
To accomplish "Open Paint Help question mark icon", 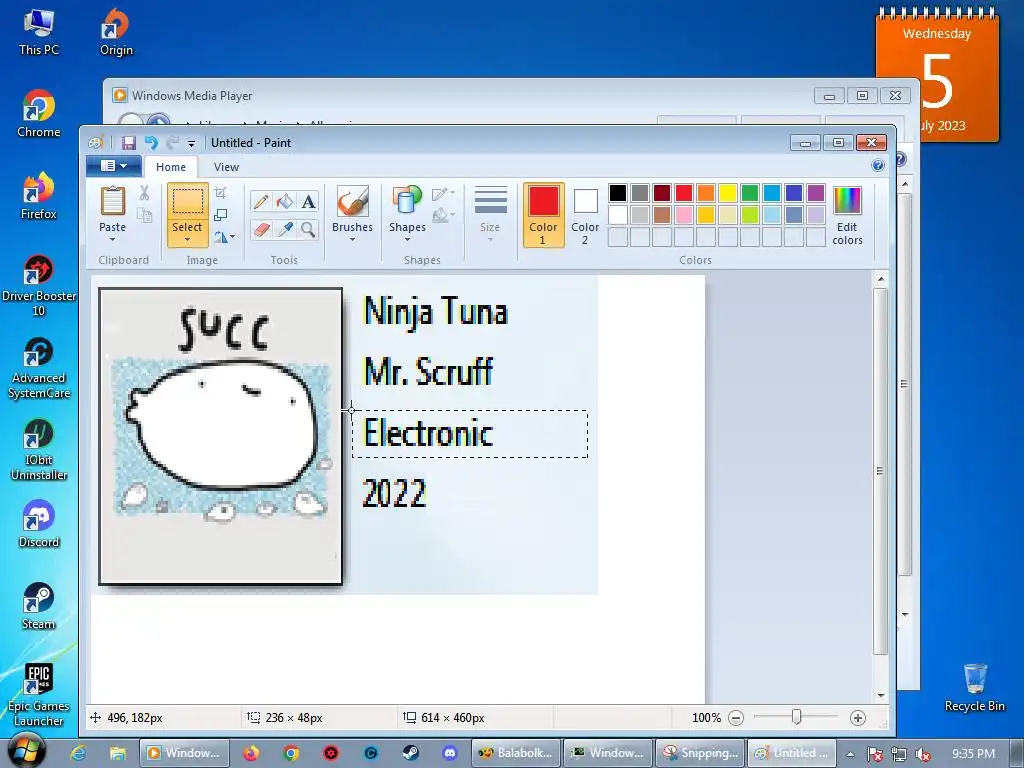I will tap(878, 166).
